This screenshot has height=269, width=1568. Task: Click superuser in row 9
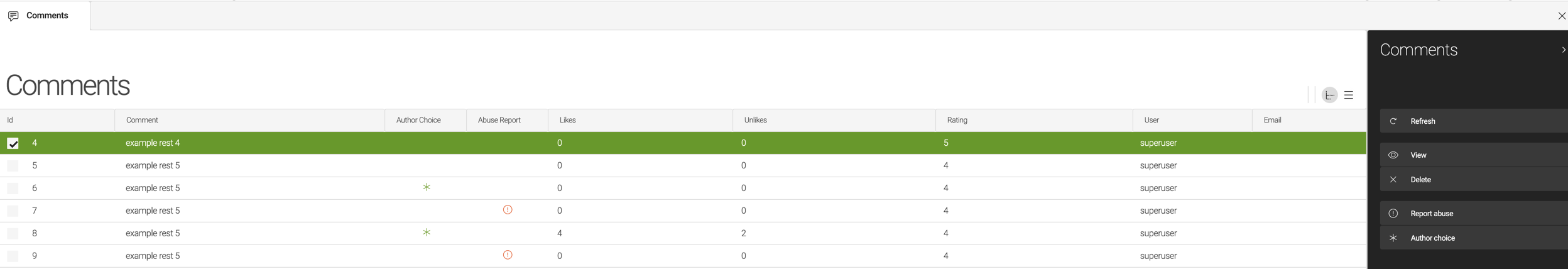coord(1158,256)
